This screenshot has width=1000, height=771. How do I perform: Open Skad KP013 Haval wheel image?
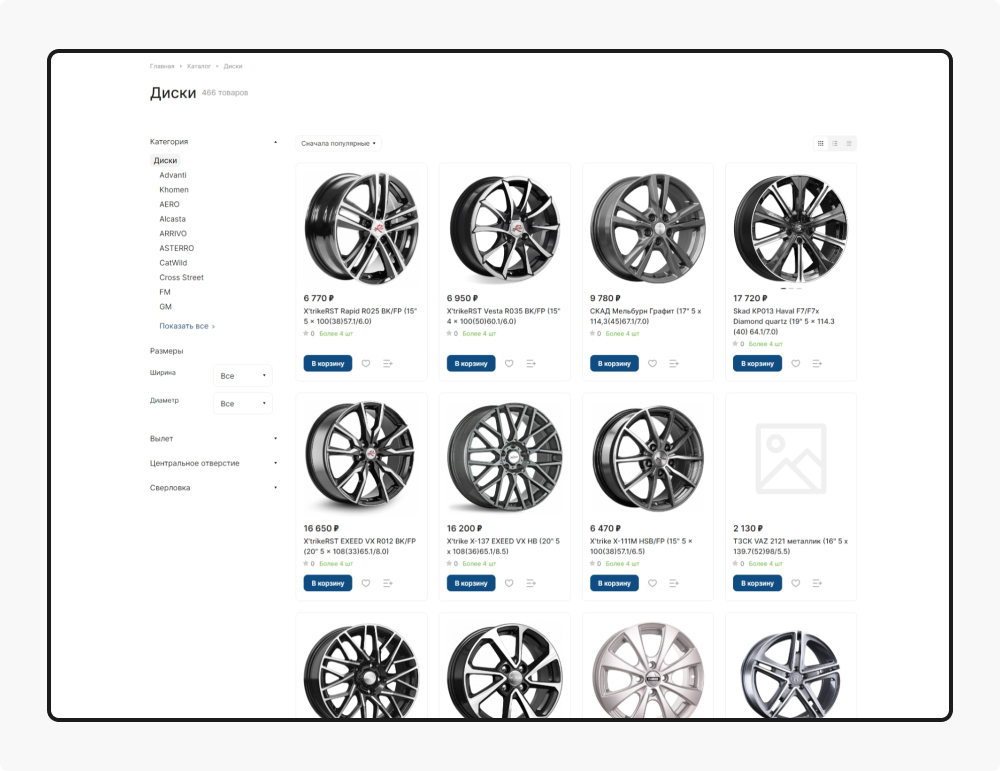[791, 228]
